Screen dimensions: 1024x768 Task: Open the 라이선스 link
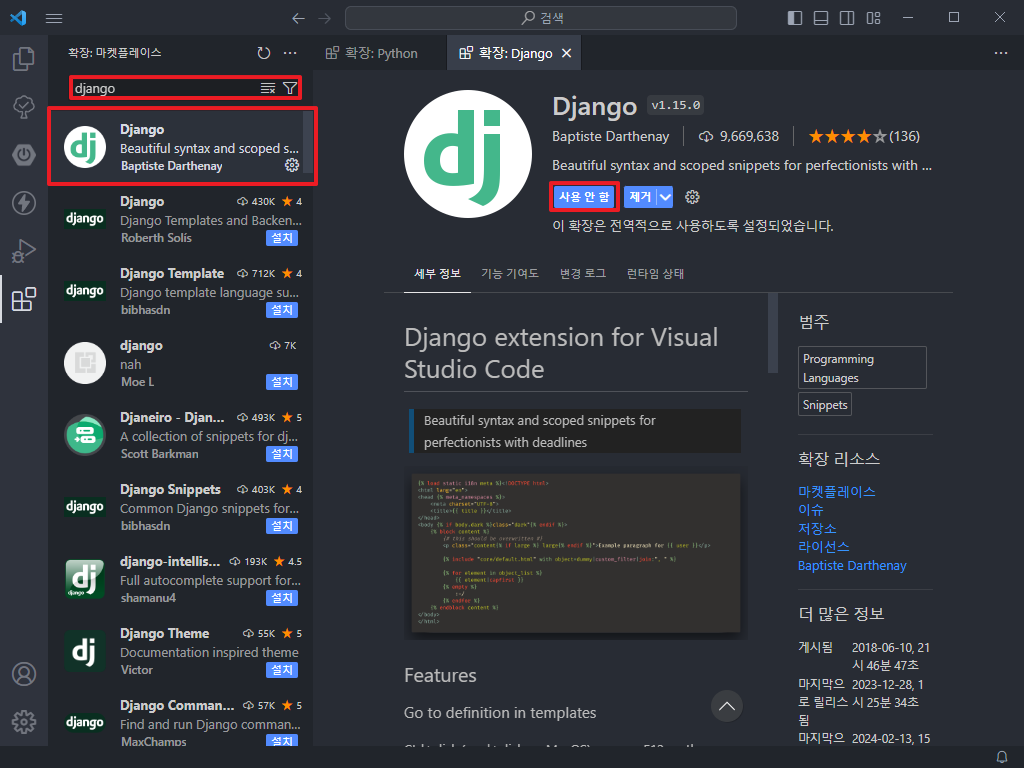pyautogui.click(x=824, y=547)
